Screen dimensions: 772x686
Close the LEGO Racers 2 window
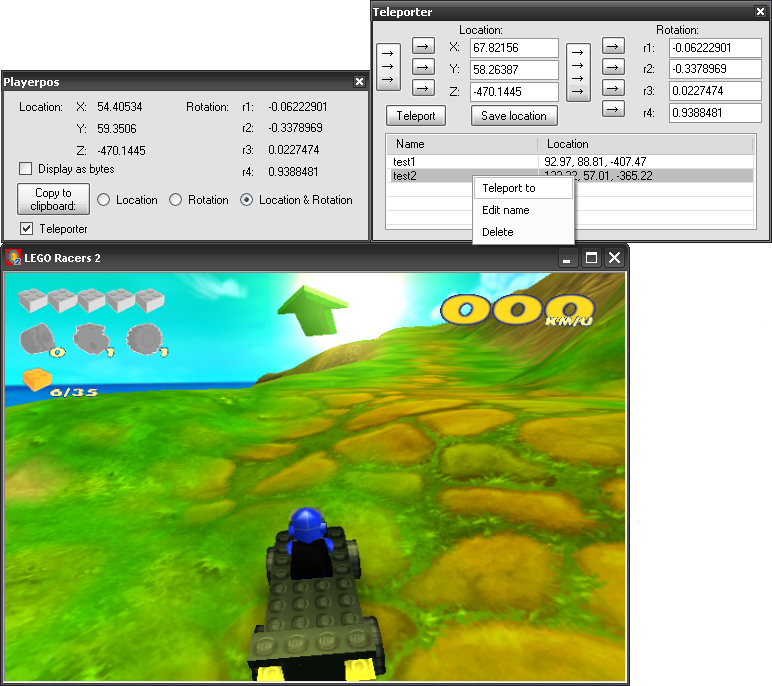(614, 258)
